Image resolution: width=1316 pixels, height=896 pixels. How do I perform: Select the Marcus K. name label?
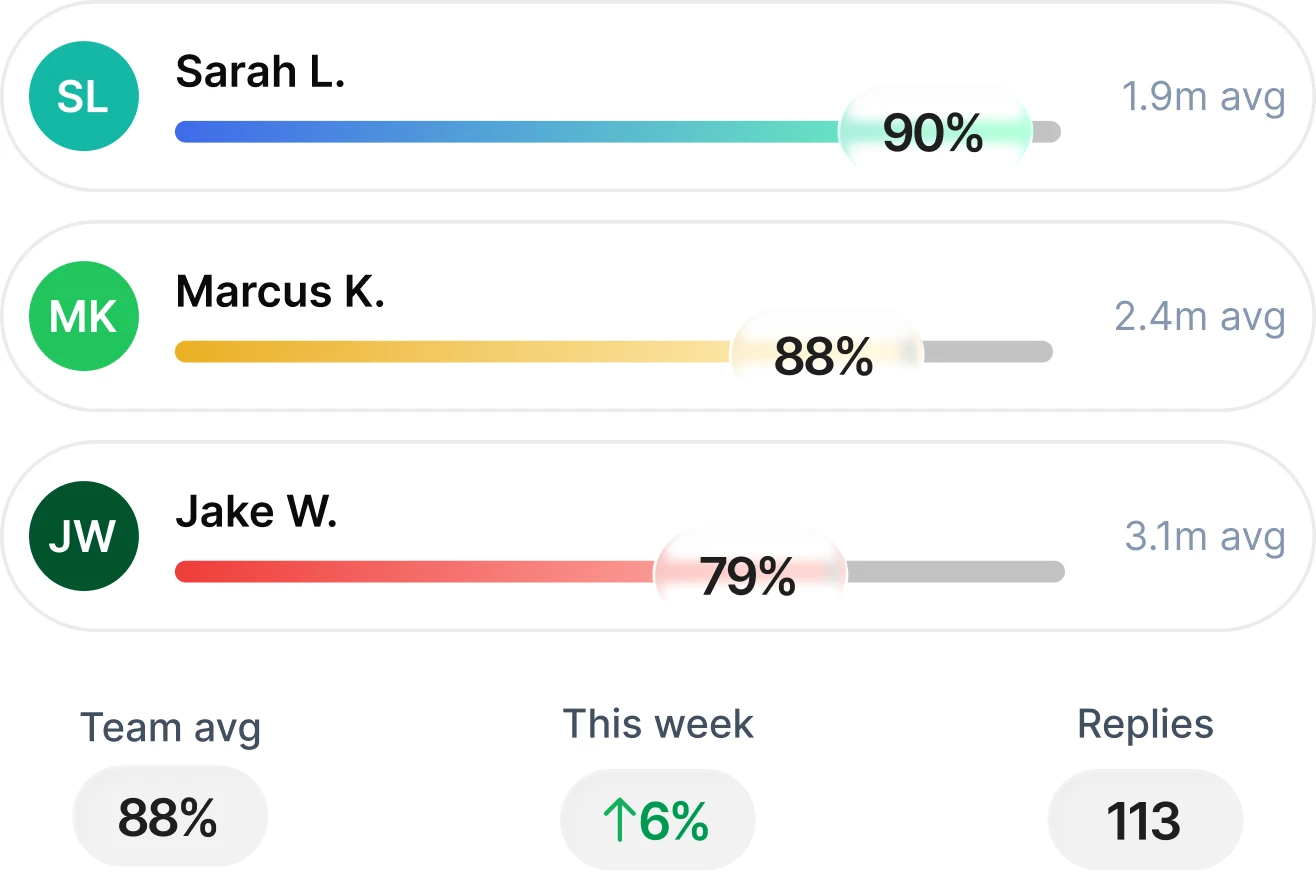[280, 292]
